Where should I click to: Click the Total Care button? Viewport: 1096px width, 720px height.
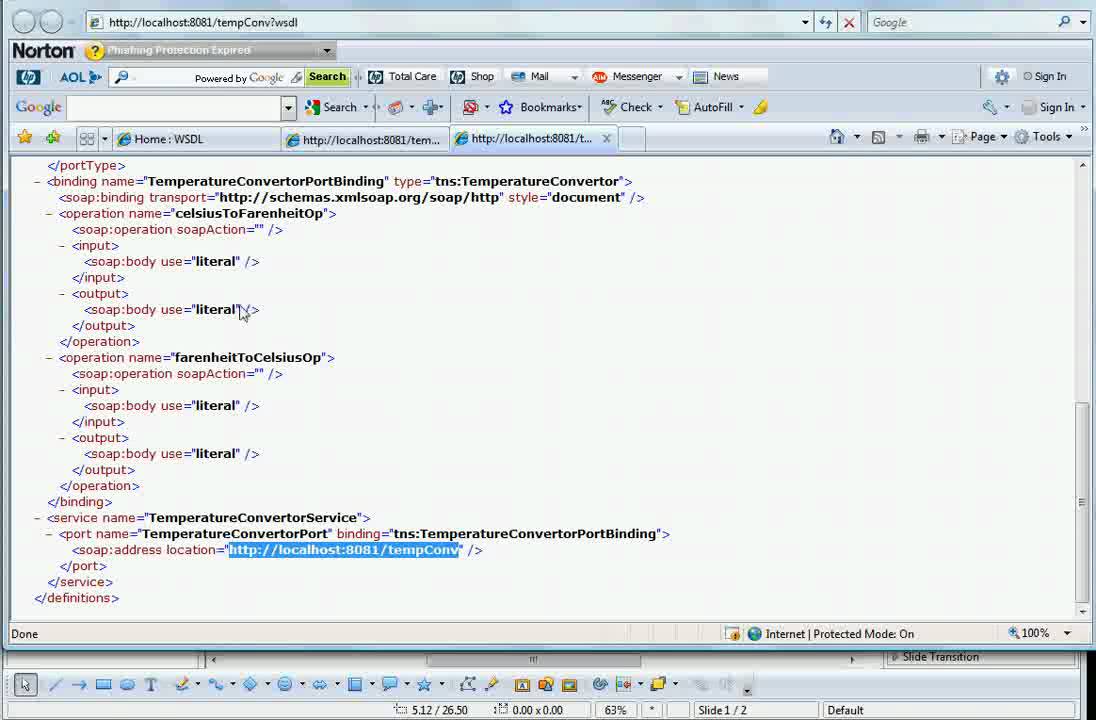pyautogui.click(x=402, y=77)
